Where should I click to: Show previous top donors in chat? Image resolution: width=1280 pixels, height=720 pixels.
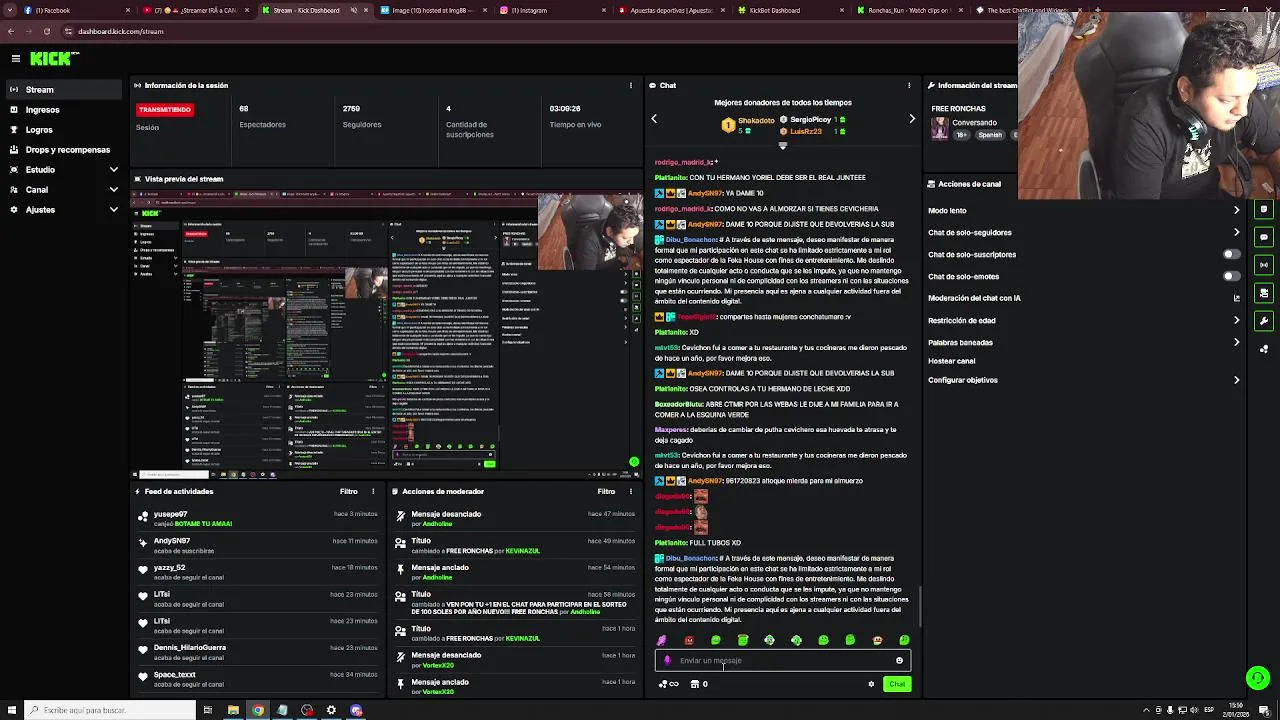[654, 119]
